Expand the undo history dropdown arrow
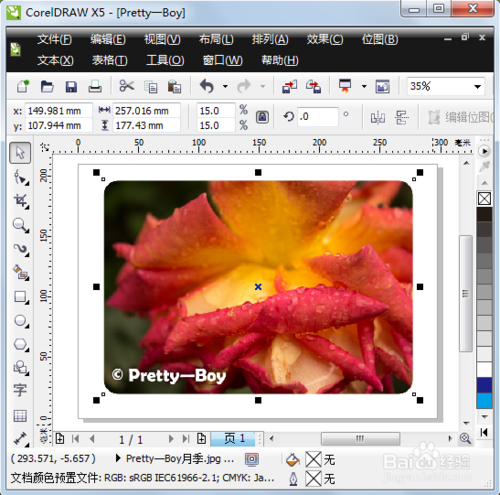The height and width of the screenshot is (495, 500). pyautogui.click(x=225, y=87)
